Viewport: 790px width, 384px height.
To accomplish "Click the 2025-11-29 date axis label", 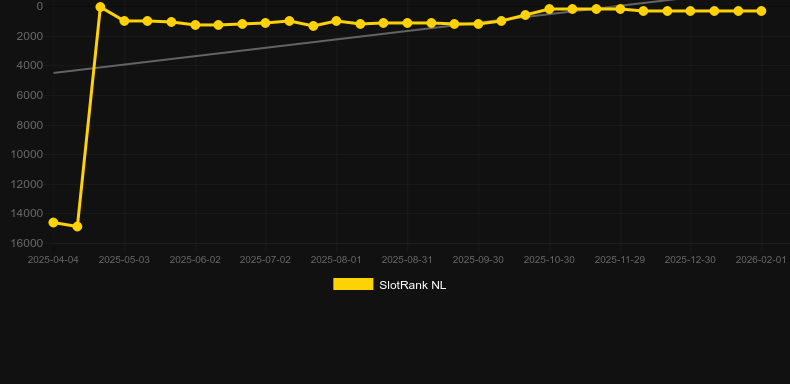I will click(620, 260).
